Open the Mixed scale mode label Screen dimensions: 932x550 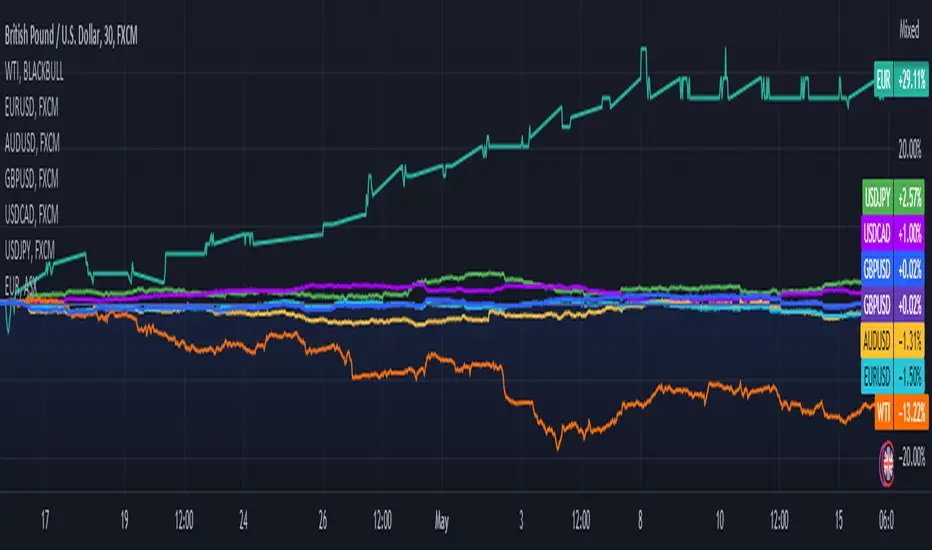[x=909, y=29]
